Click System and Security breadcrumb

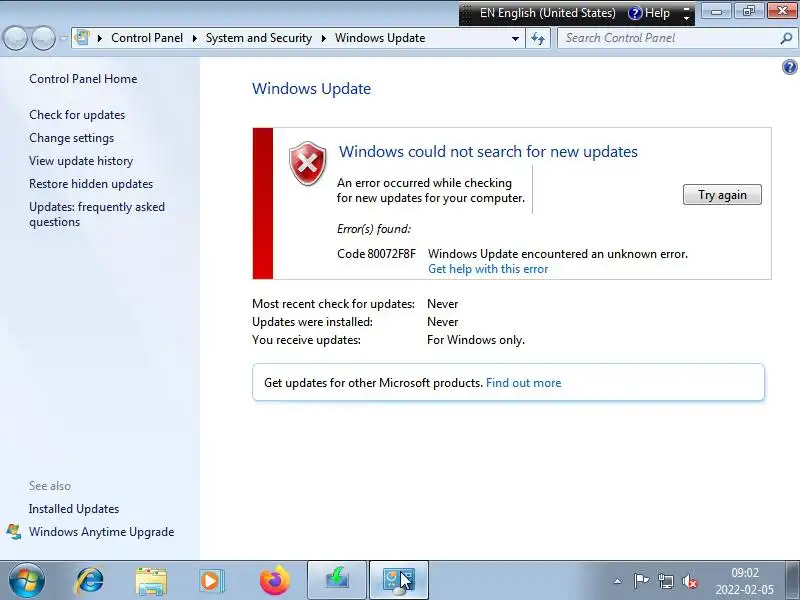point(259,38)
